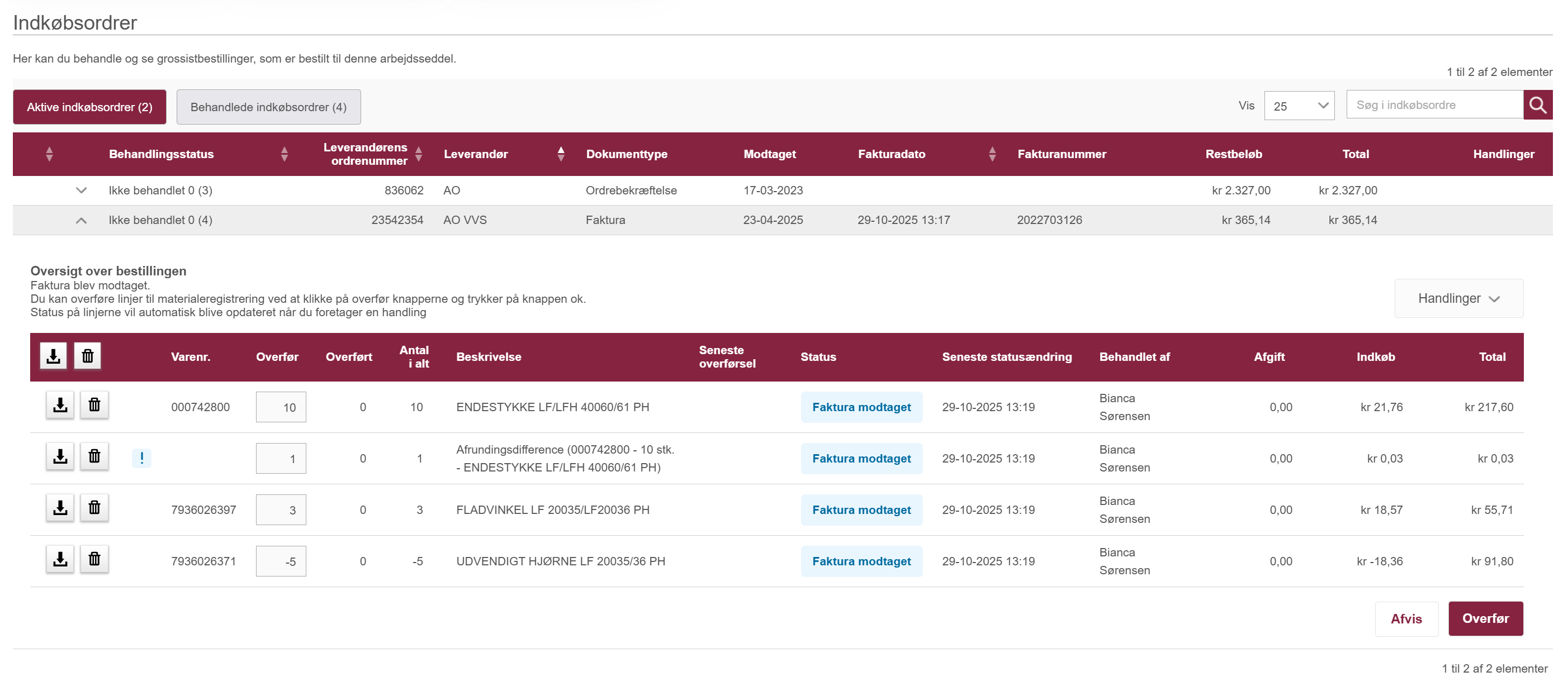Click the Afvis button
The width and height of the screenshot is (1568, 686).
coord(1405,618)
